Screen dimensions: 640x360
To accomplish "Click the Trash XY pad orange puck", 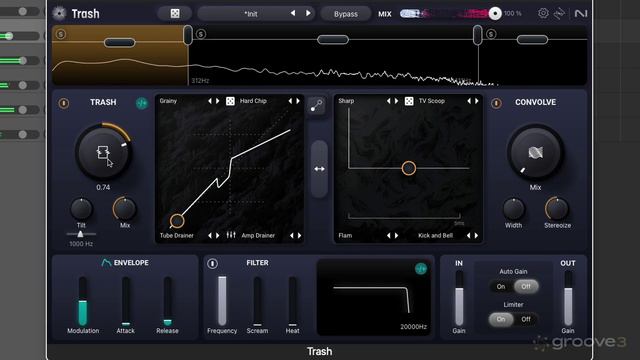I will coord(177,221).
